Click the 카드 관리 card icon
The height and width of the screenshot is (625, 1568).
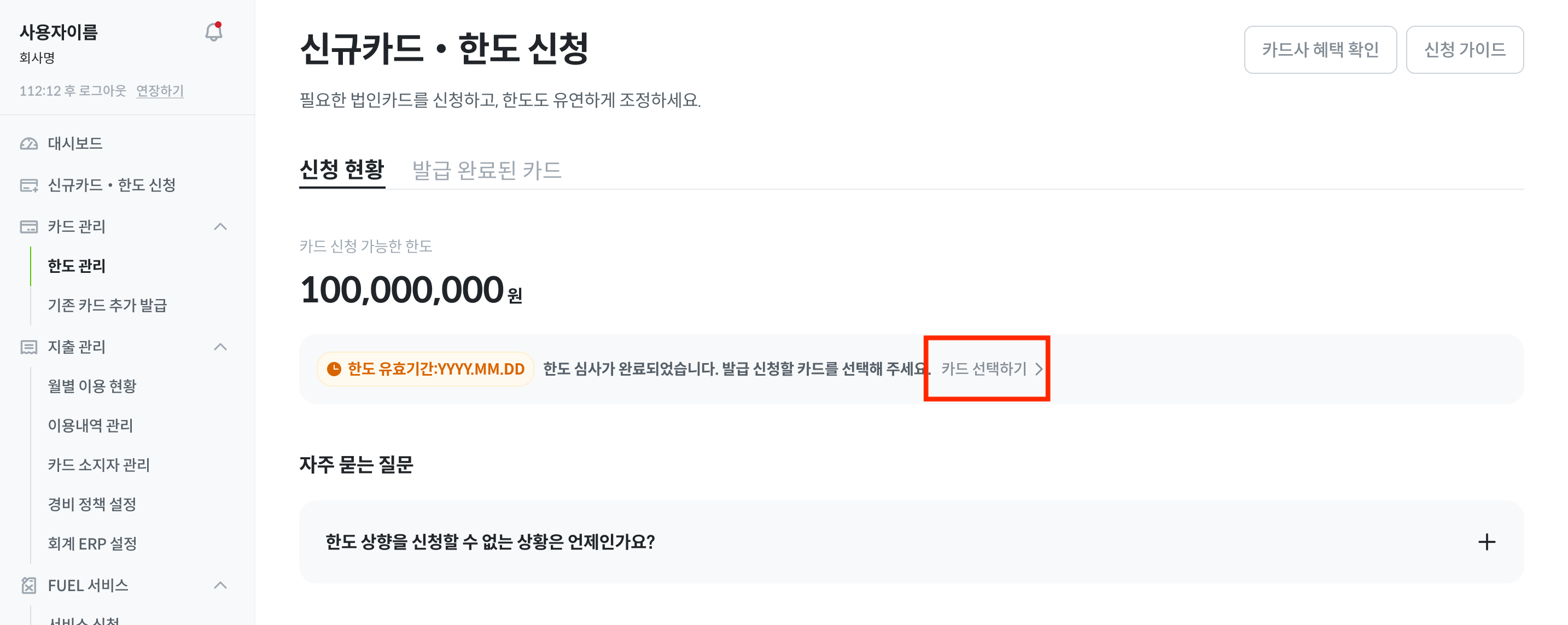pyautogui.click(x=28, y=226)
